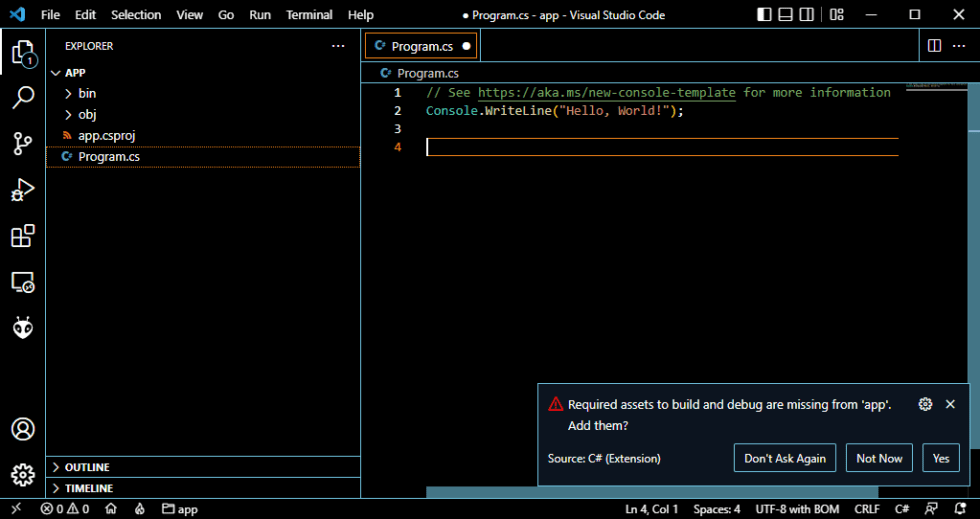Click the horizontal scrollbar in editor
980x519 pixels.
click(652, 492)
